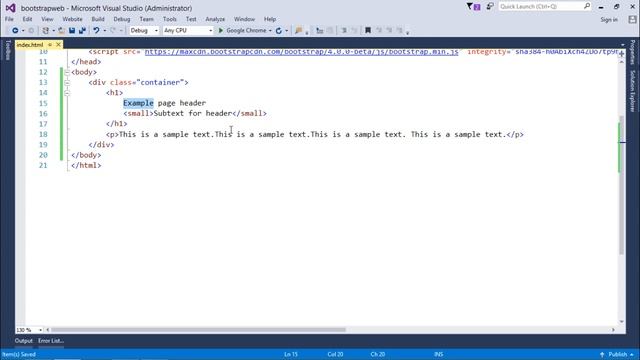Viewport: 640px width, 360px height.
Task: Open the File menu
Action: point(9,19)
